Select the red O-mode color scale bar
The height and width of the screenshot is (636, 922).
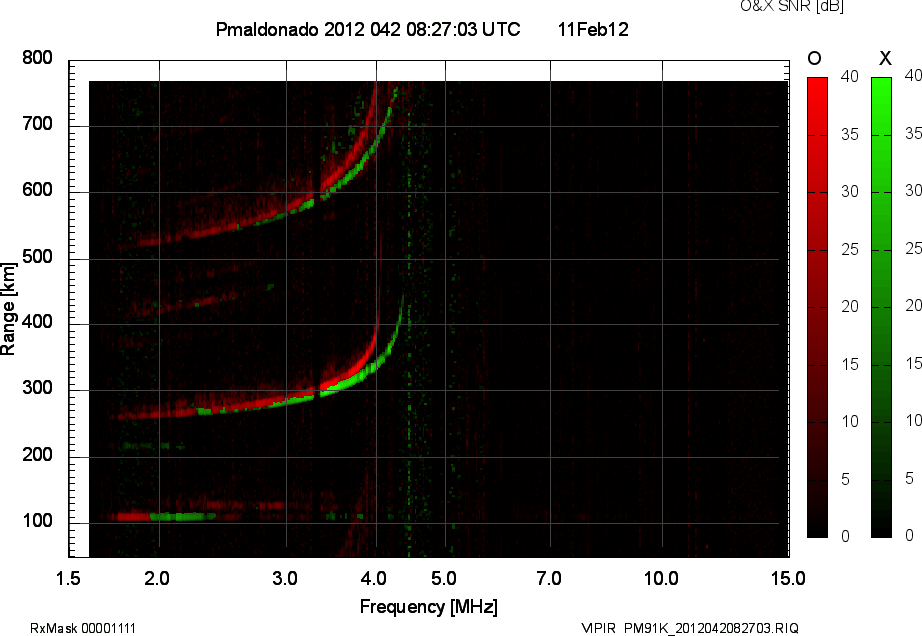[817, 307]
